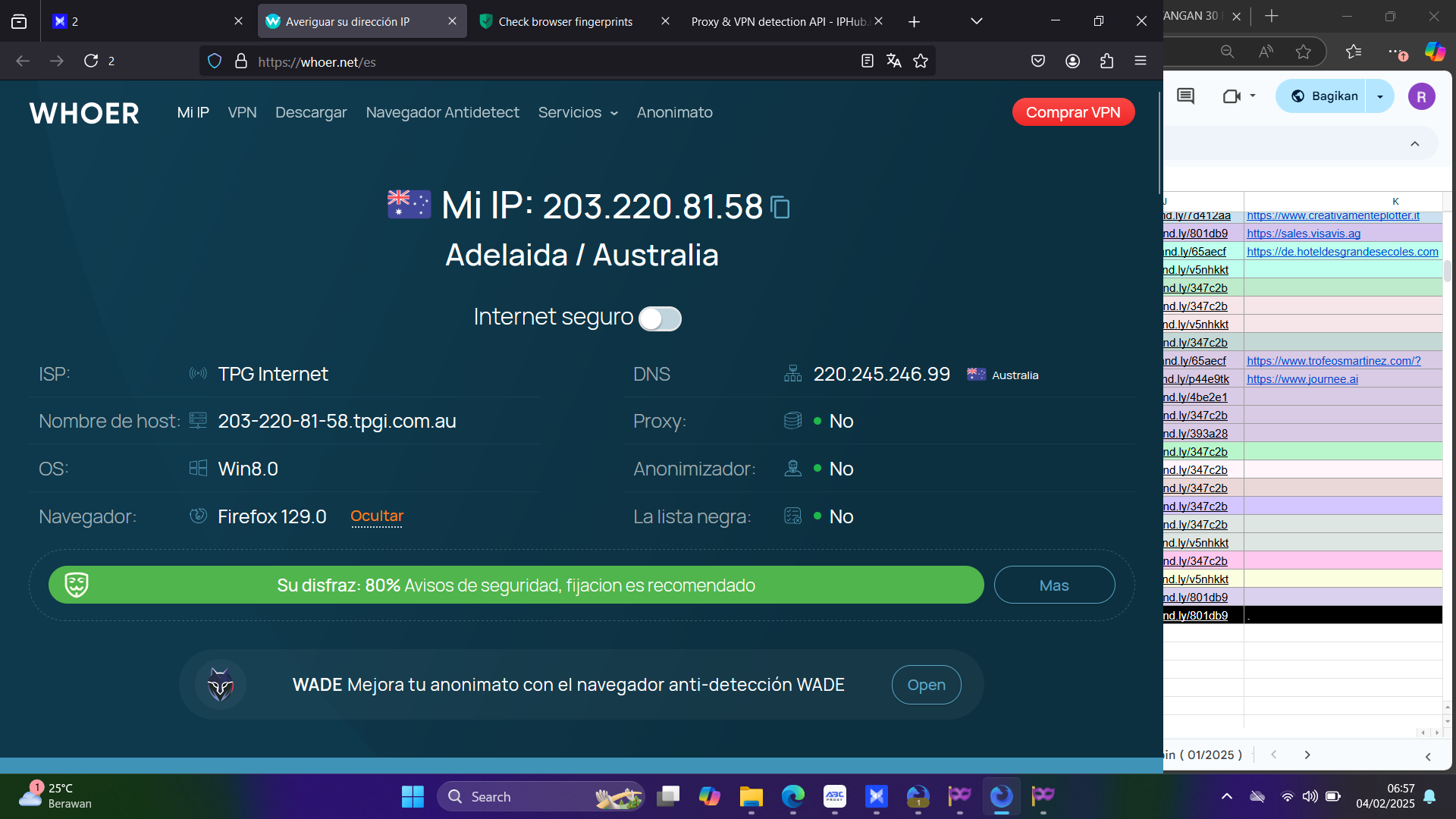1456x819 pixels.
Task: Click the WADE wolf logo icon
Action: tap(221, 685)
